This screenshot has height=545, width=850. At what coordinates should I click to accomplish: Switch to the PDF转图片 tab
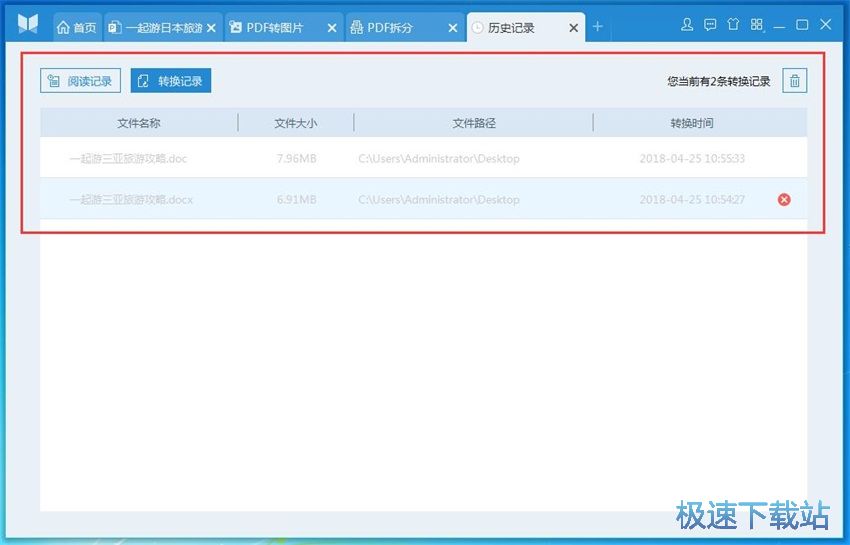275,27
